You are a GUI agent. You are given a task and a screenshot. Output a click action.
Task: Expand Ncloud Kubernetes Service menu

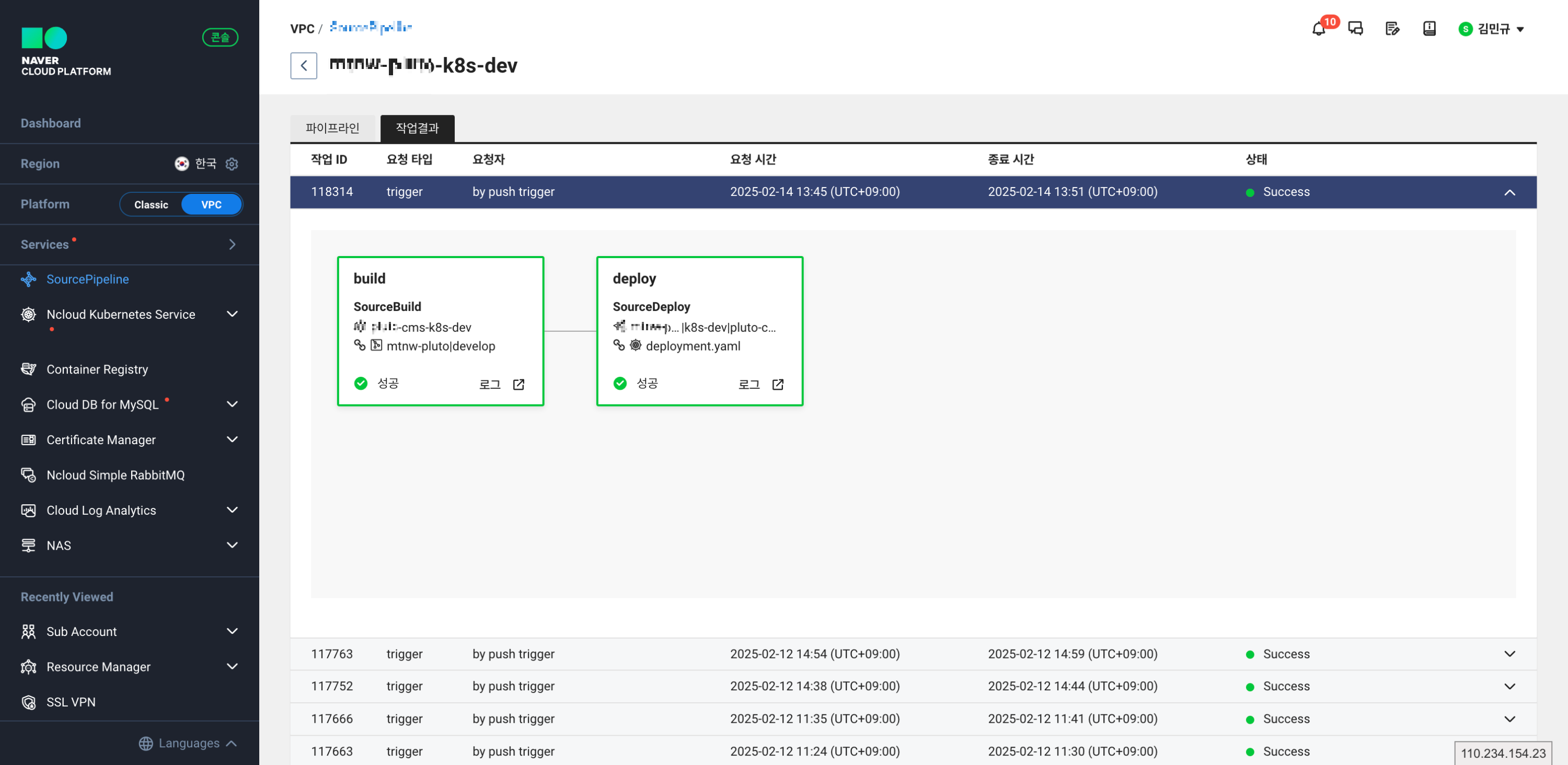tap(232, 314)
